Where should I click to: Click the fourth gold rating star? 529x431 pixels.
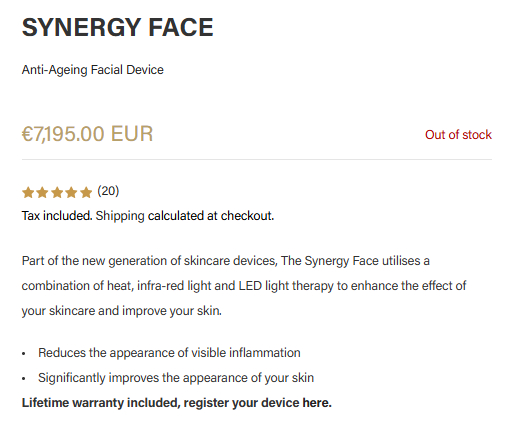pyautogui.click(x=72, y=193)
